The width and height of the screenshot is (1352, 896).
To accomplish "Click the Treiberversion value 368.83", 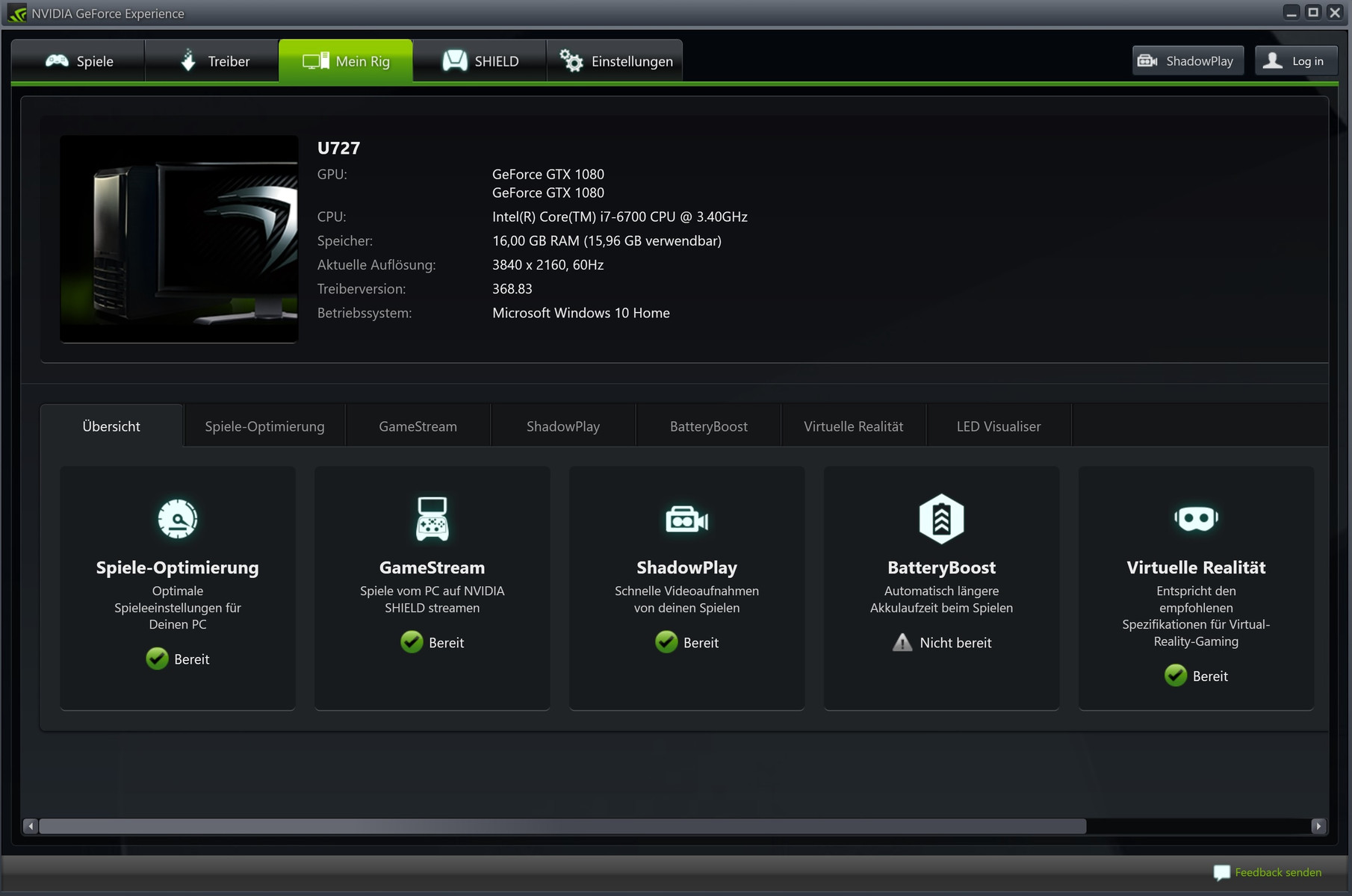I will pos(512,289).
